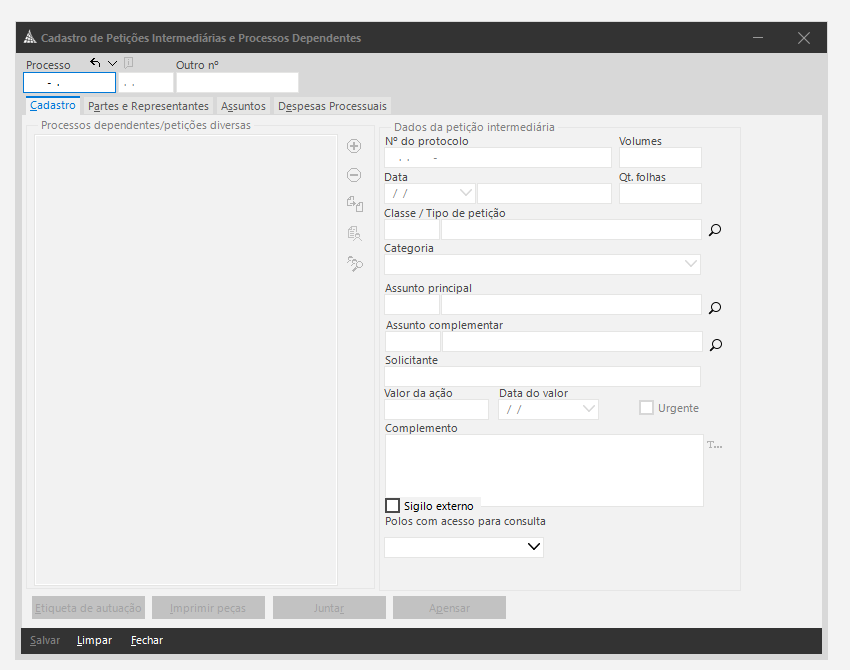
Task: Click the Solicitante input field
Action: click(x=542, y=377)
